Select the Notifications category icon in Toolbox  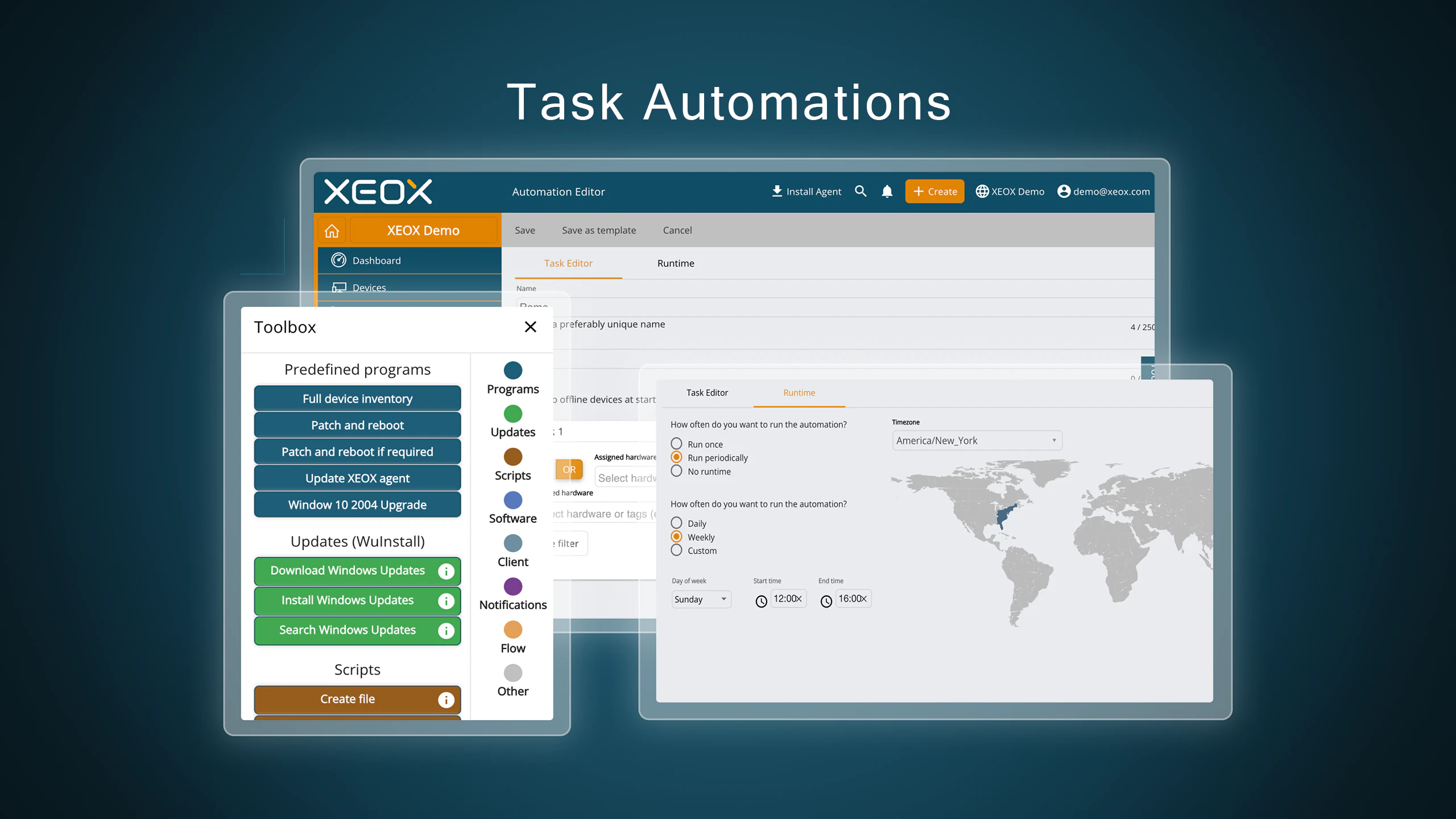[x=512, y=586]
